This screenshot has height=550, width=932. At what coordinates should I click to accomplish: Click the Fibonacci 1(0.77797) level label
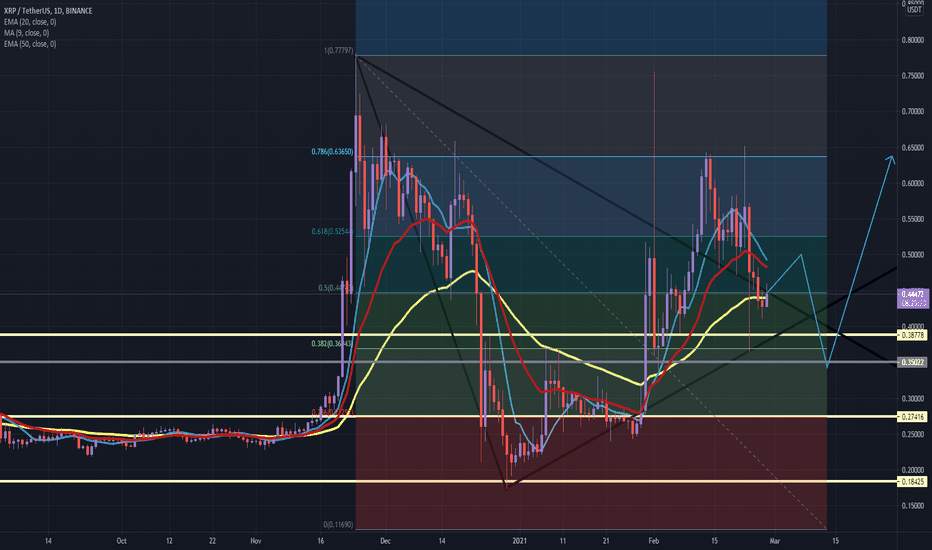(x=338, y=51)
